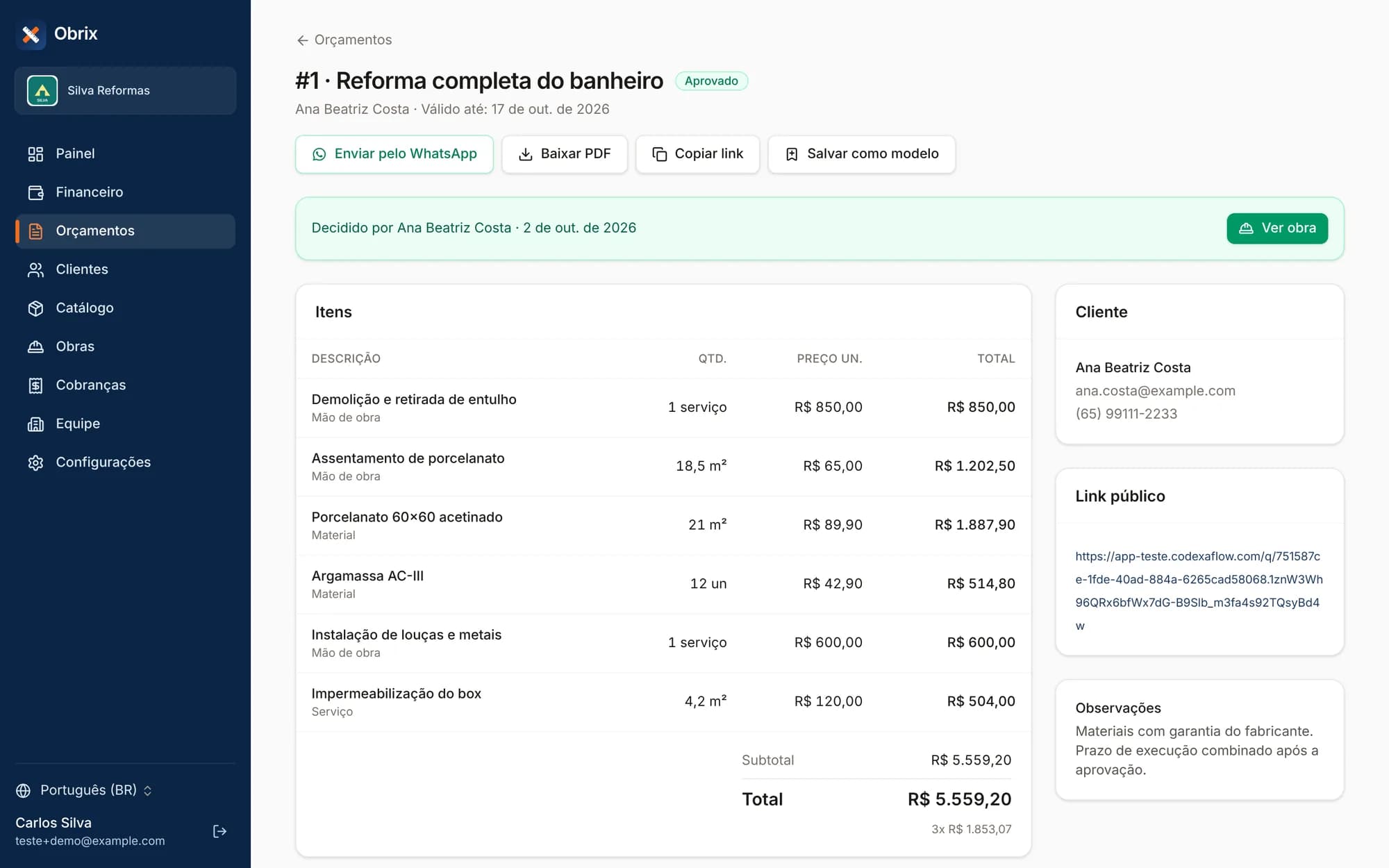Screen dimensions: 1389x868
Task: Click the logout icon next to Carlos Silva
Action: [x=219, y=831]
